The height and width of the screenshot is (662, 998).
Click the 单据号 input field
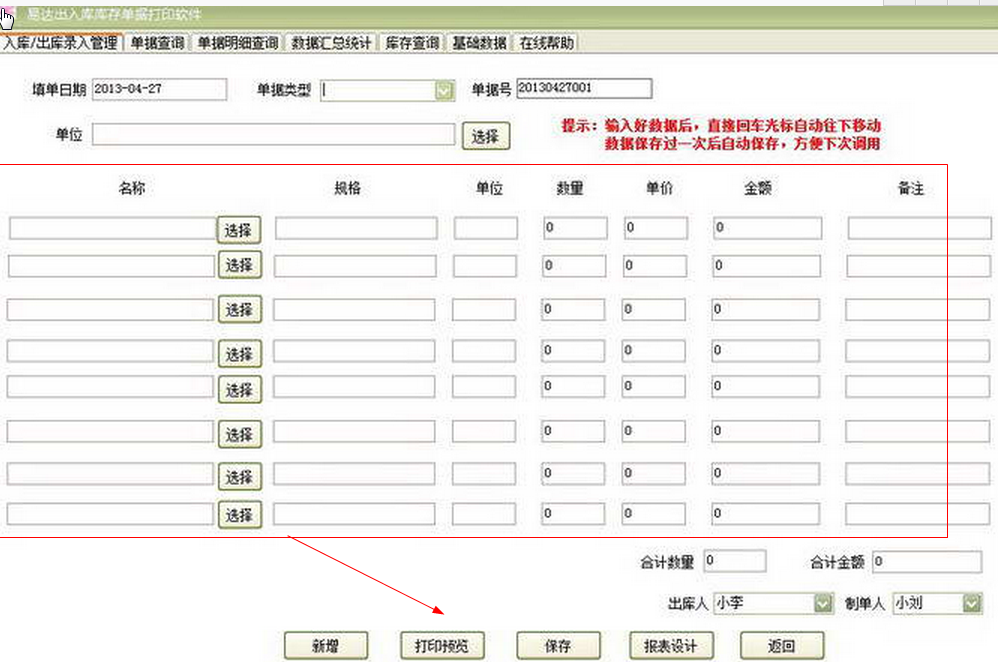584,88
